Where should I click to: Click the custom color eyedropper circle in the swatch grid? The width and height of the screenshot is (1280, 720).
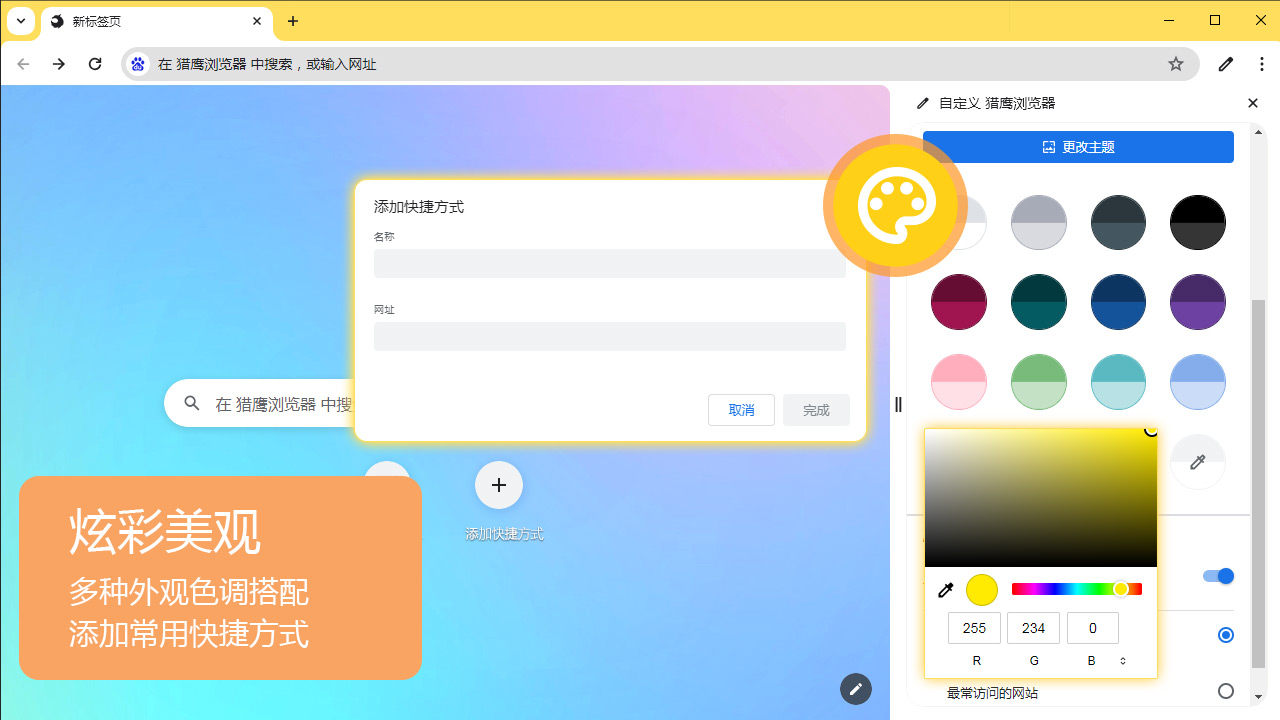click(x=1197, y=462)
